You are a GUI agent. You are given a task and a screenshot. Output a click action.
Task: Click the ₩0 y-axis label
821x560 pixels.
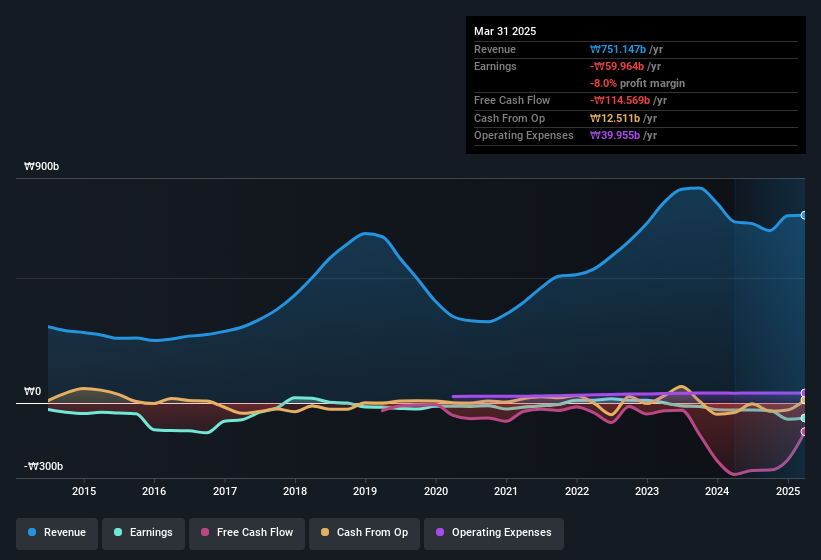(x=32, y=391)
